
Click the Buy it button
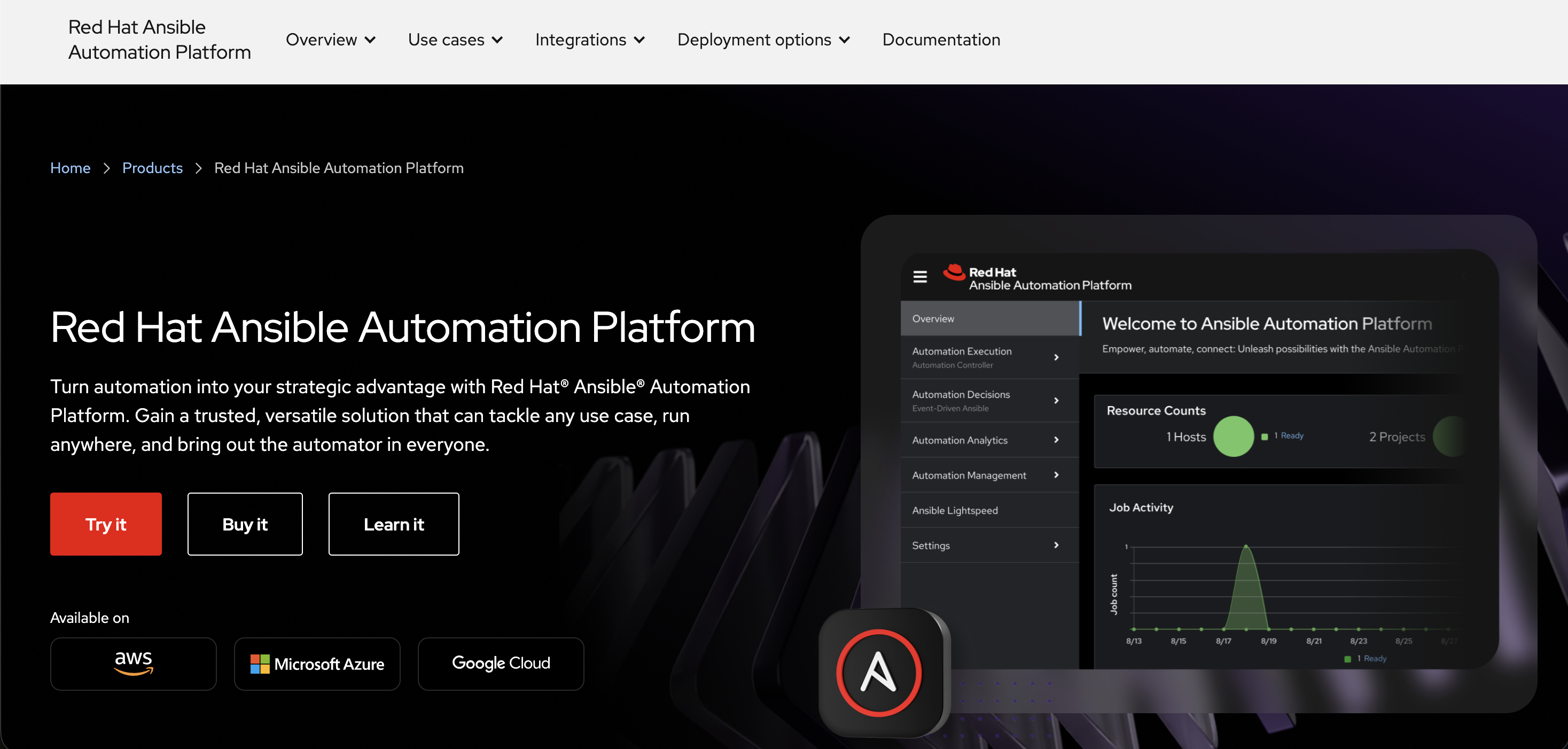click(245, 524)
